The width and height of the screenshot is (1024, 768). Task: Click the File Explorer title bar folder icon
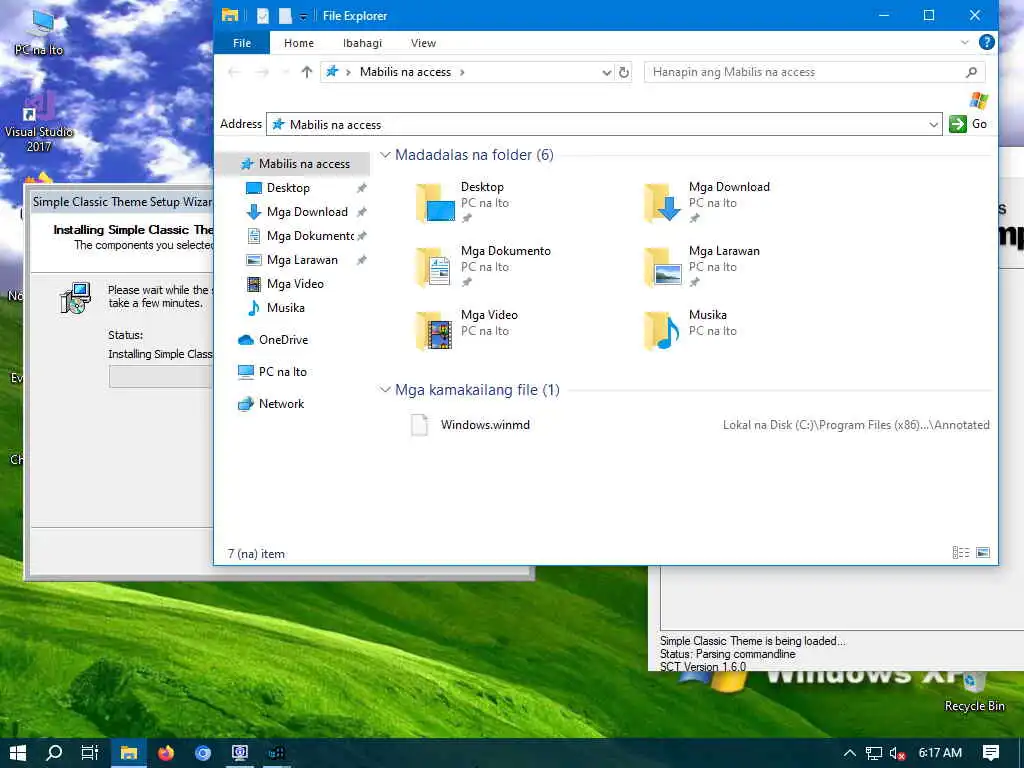point(230,16)
